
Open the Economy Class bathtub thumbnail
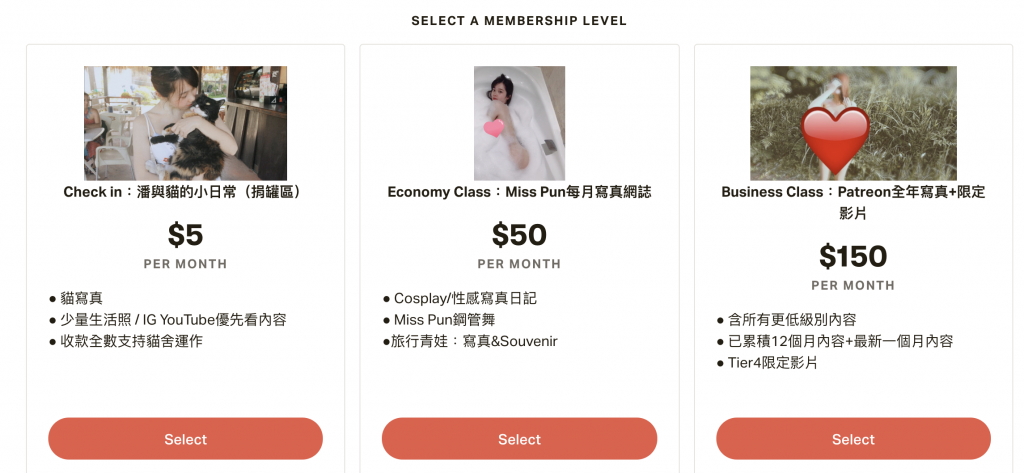(519, 123)
